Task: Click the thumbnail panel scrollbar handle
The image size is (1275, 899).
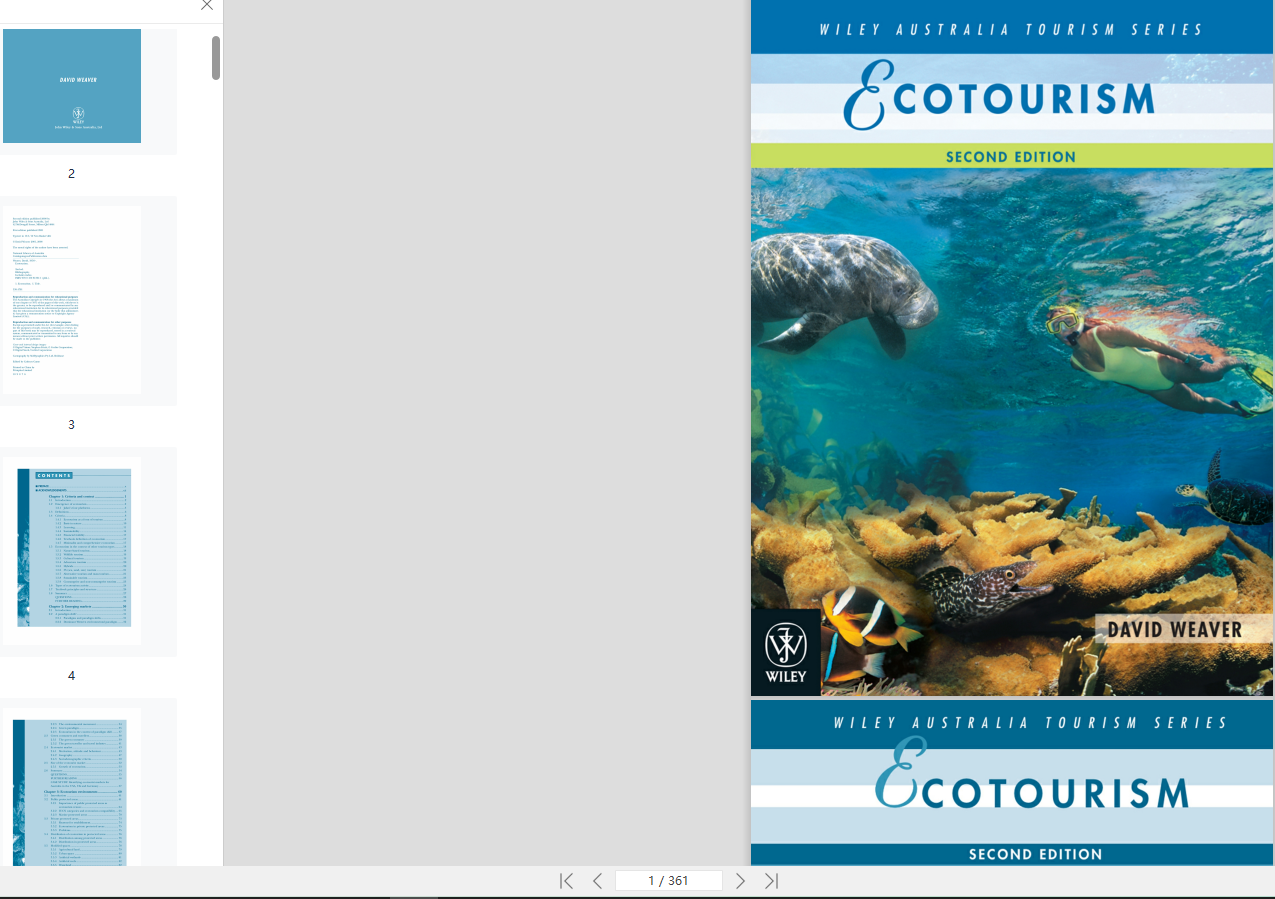Action: [215, 58]
